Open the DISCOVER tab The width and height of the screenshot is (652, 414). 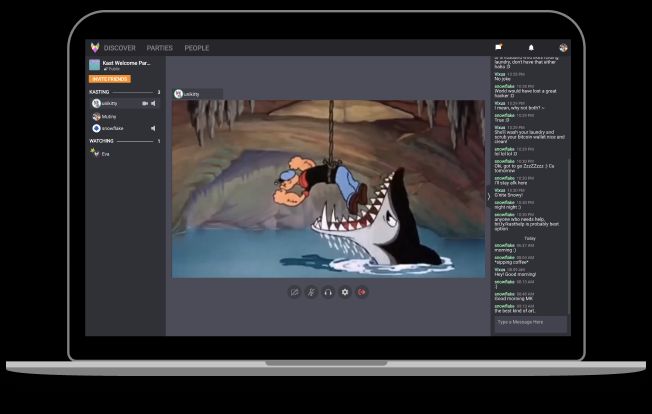pyautogui.click(x=120, y=48)
